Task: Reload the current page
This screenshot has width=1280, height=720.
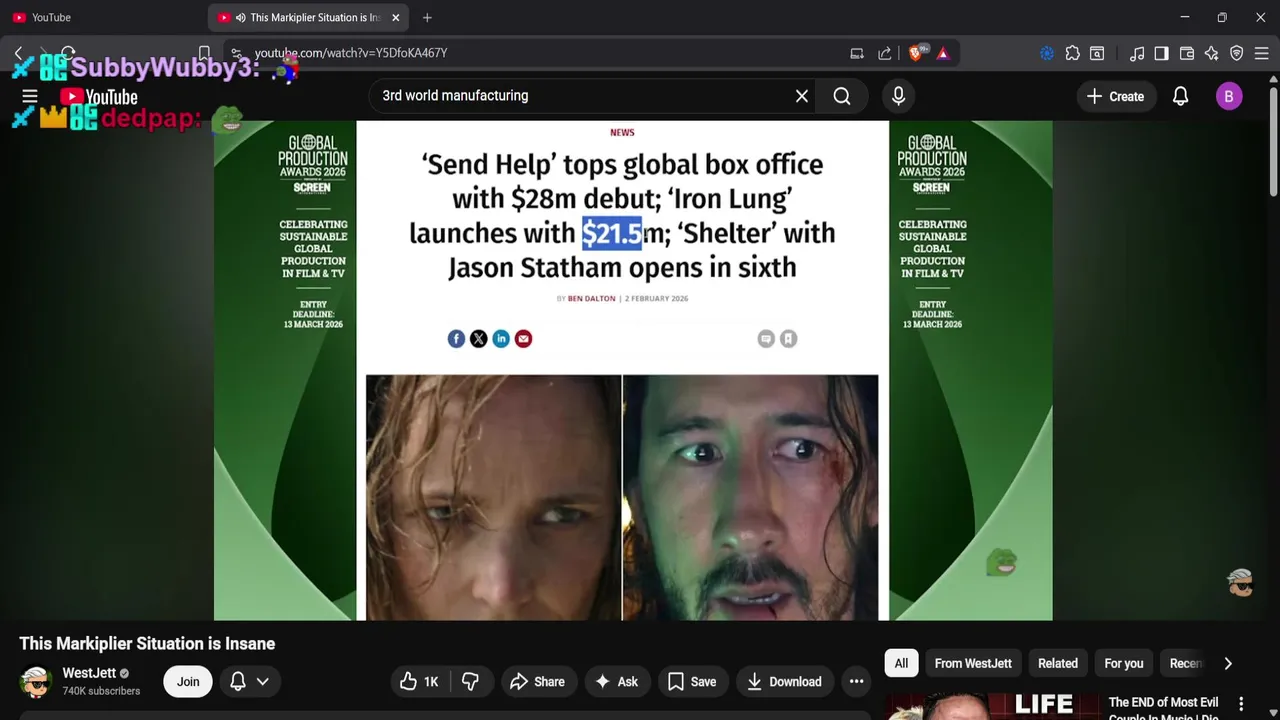Action: point(68,53)
